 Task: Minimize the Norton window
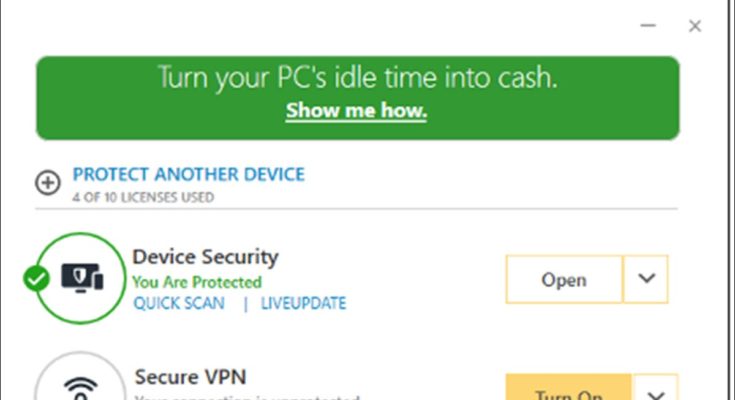pos(647,27)
